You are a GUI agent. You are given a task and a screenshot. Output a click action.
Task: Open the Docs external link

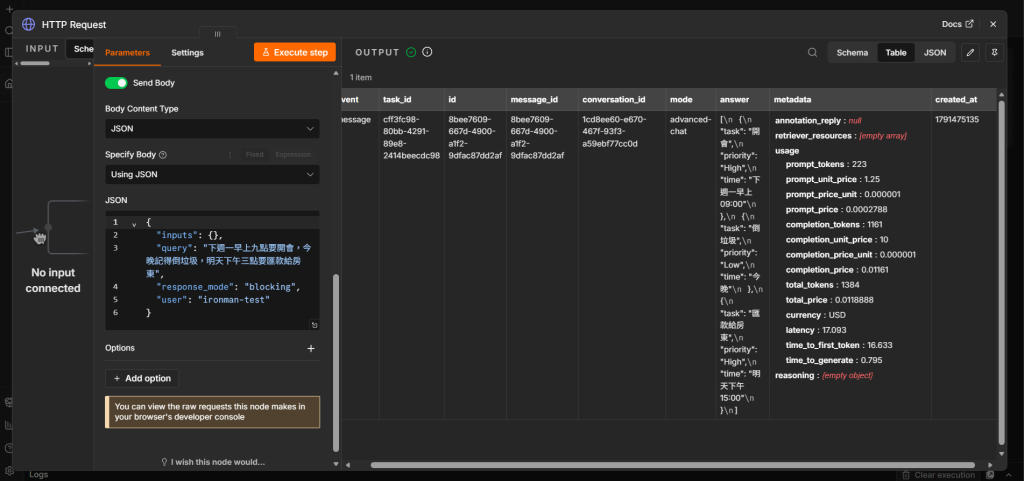point(957,24)
